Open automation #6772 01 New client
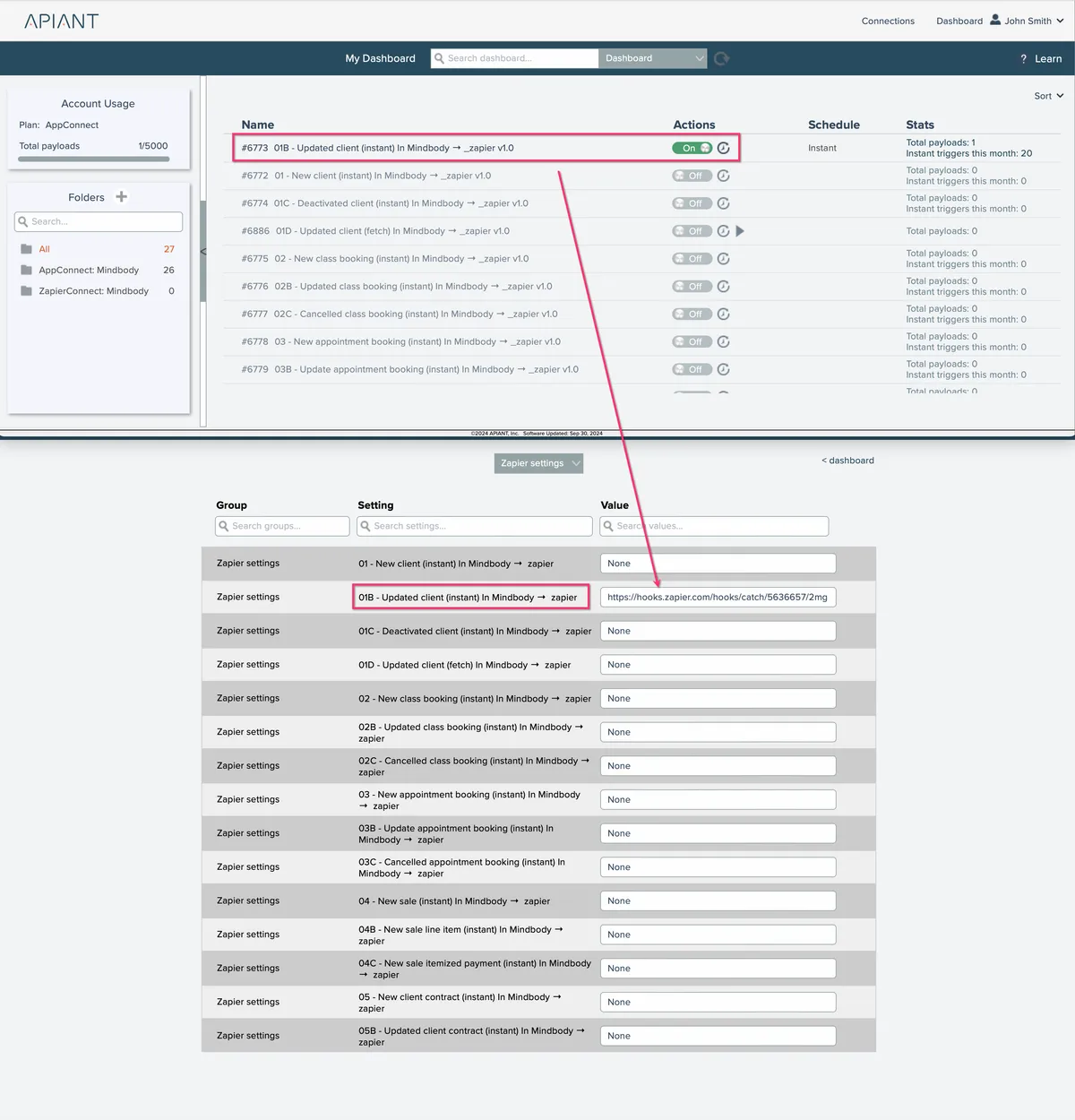 pyautogui.click(x=365, y=176)
